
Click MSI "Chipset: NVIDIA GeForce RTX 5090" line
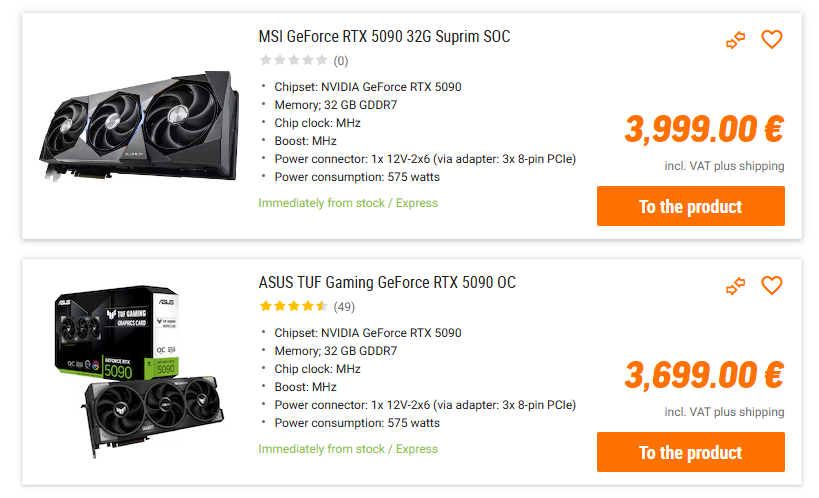coord(368,87)
